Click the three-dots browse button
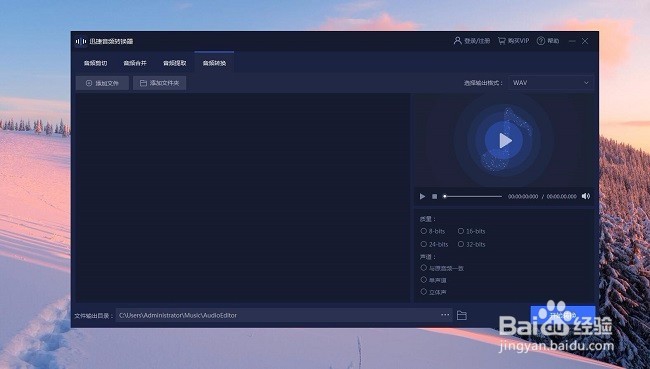 click(445, 315)
